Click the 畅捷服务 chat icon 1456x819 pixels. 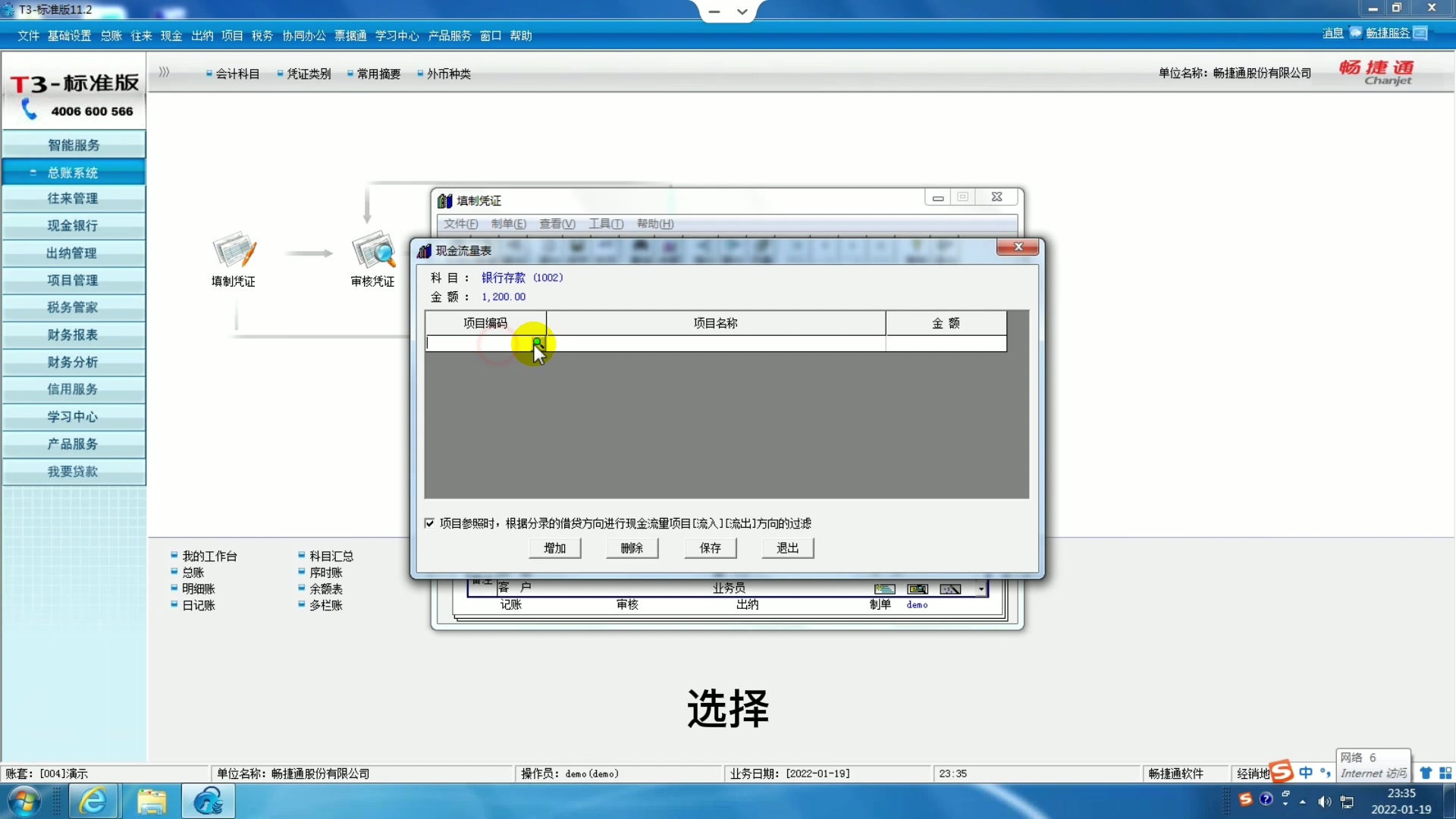(1356, 33)
